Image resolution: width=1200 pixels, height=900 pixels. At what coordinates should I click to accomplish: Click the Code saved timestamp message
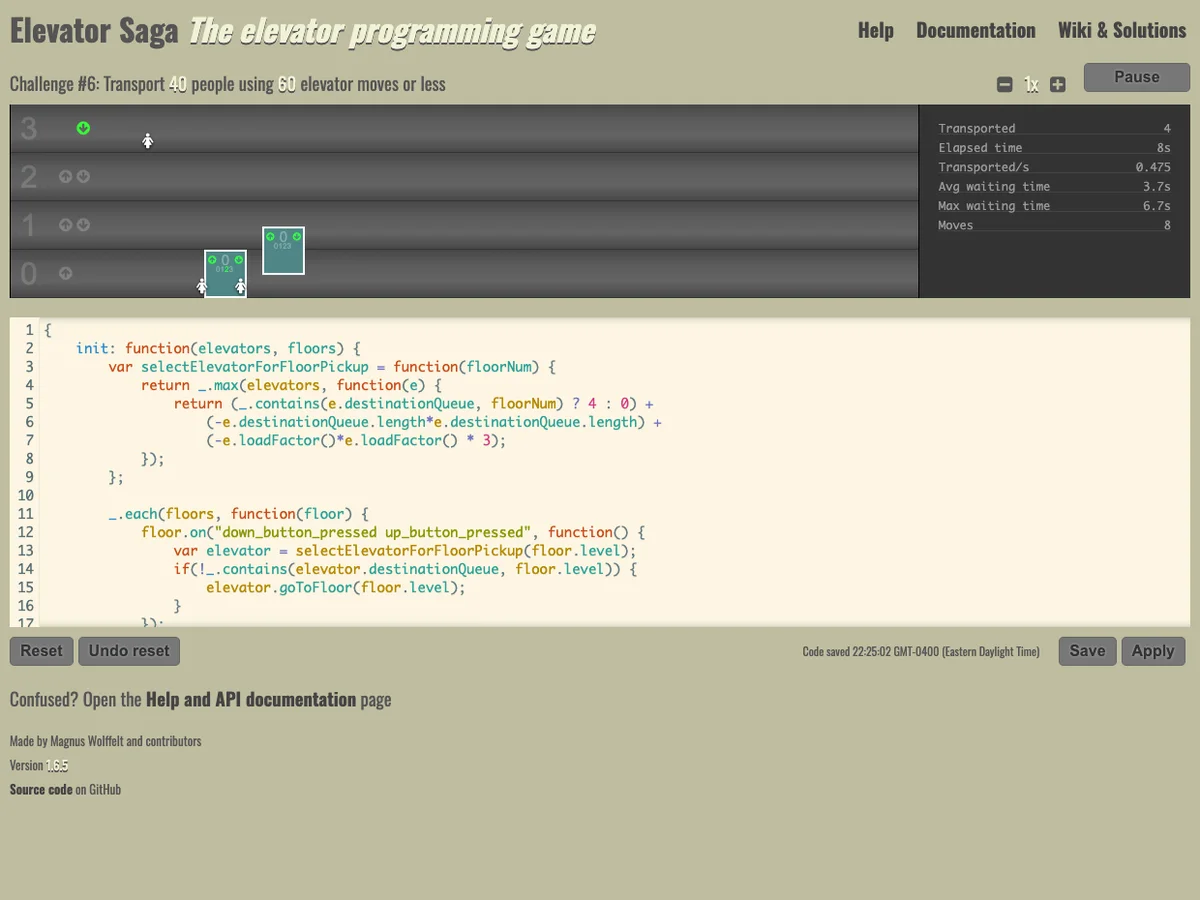(921, 652)
